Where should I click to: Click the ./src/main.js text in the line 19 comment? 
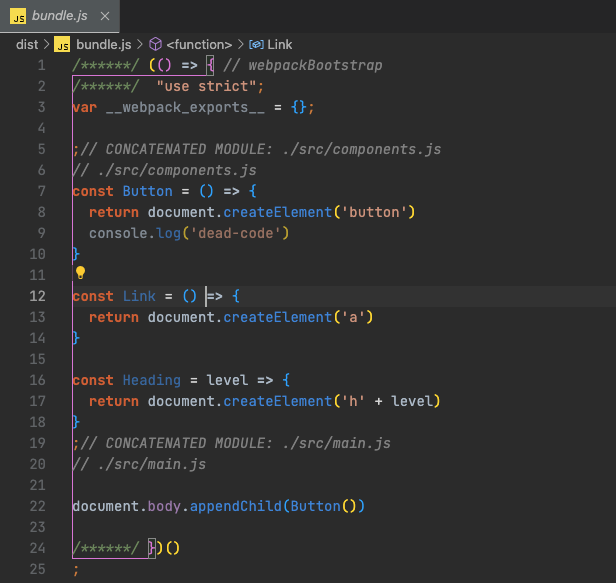[337, 443]
